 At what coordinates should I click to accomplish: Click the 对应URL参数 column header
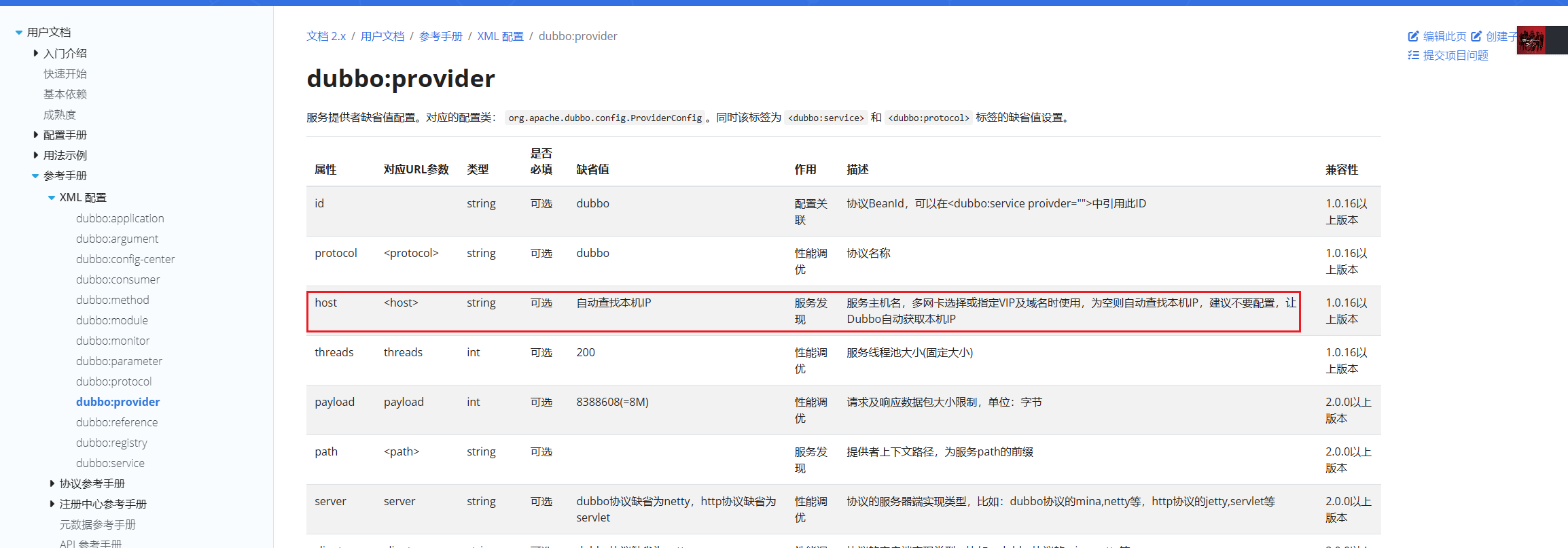[416, 169]
